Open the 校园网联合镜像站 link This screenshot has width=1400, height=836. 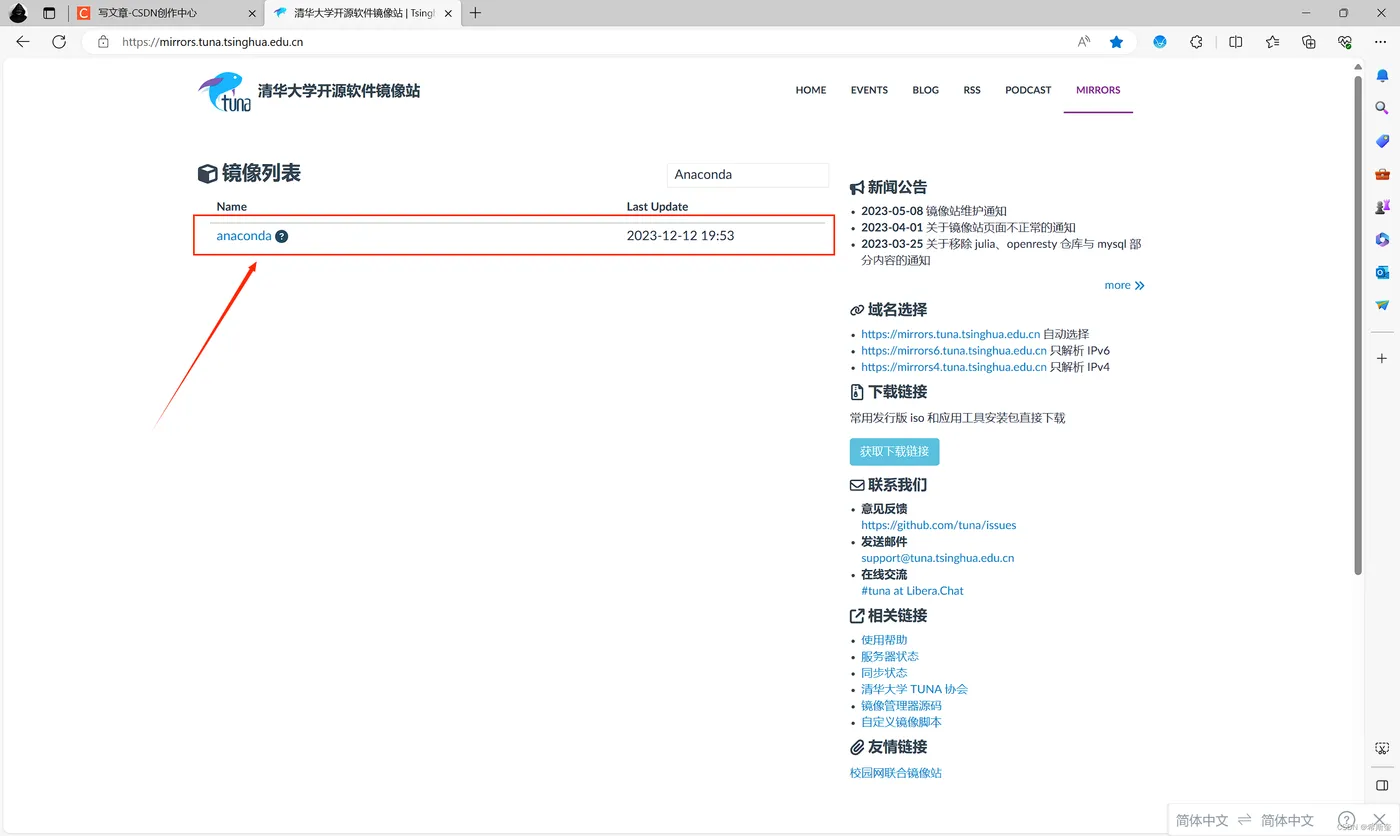point(896,773)
